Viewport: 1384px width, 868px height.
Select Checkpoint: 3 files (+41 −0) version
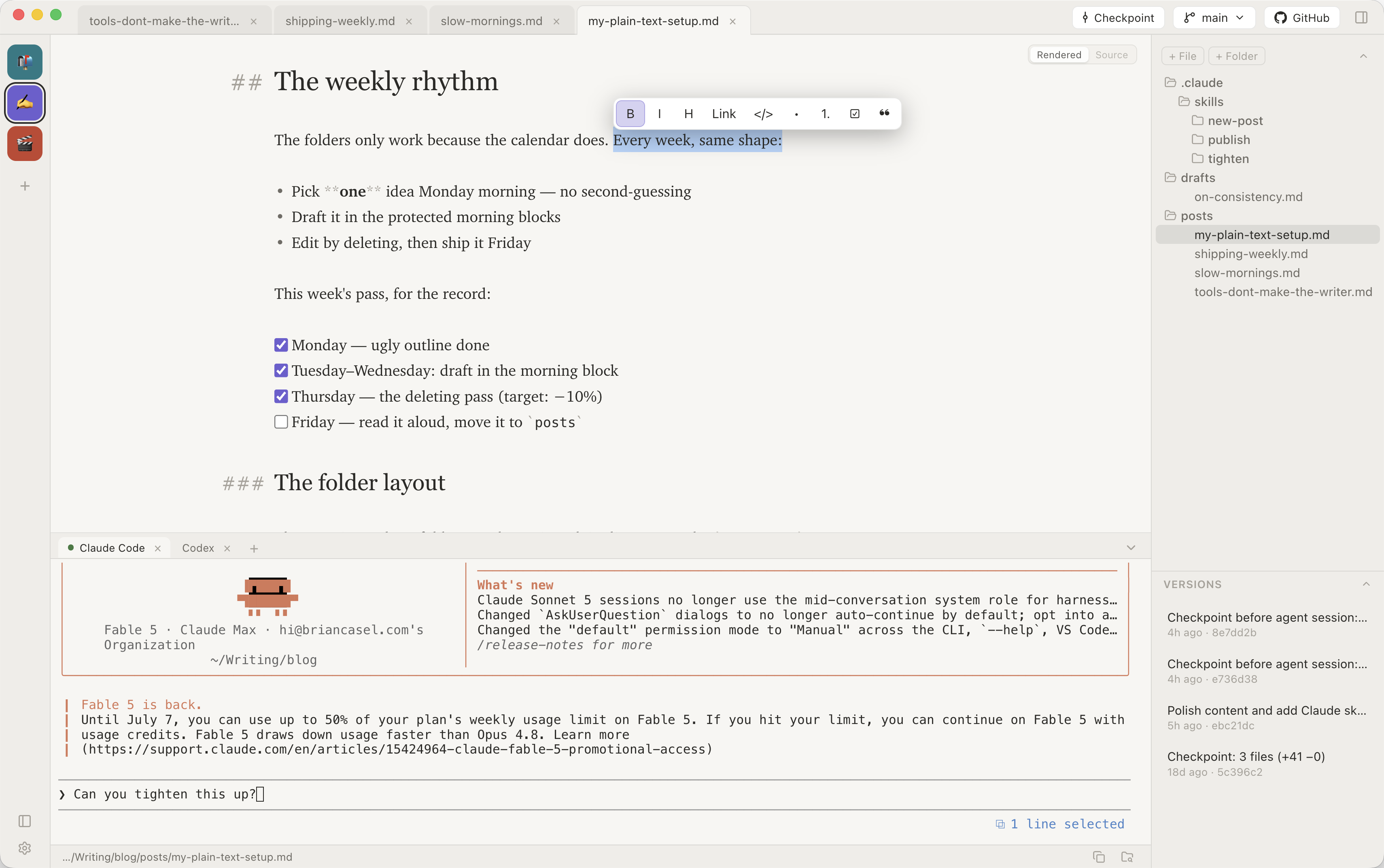coord(1267,764)
